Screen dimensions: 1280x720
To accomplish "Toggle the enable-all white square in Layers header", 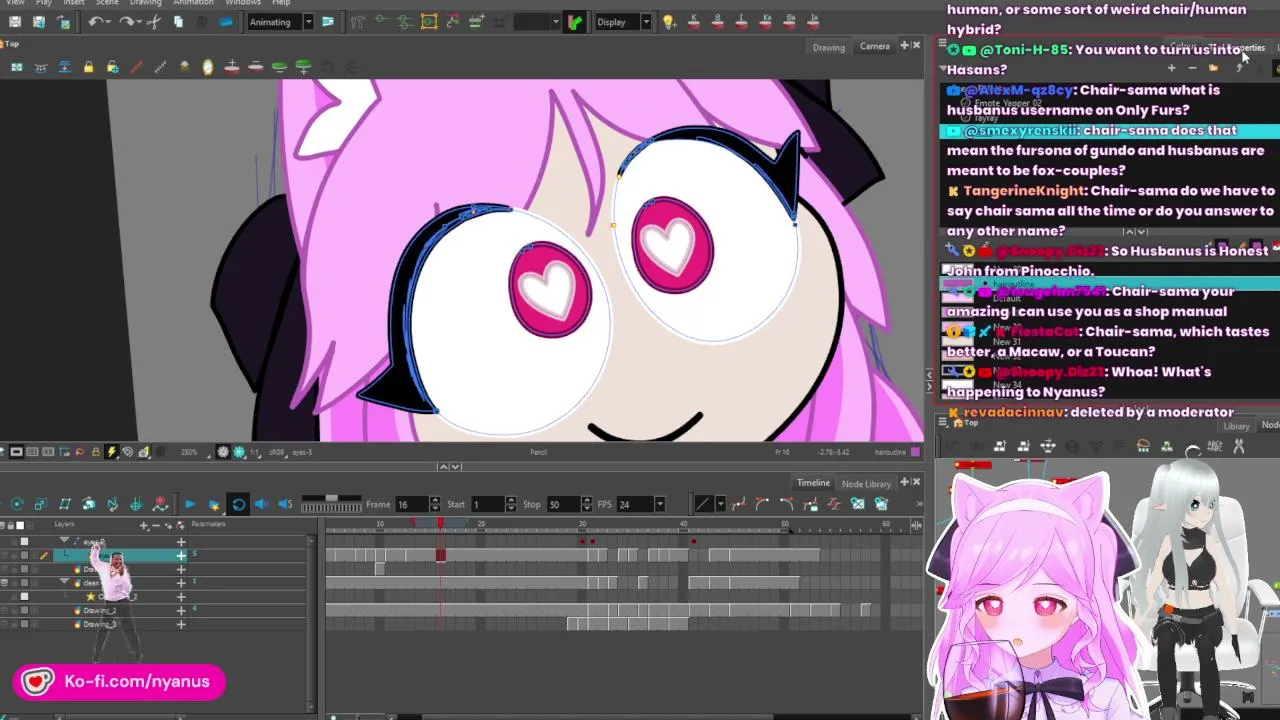I will pos(20,525).
